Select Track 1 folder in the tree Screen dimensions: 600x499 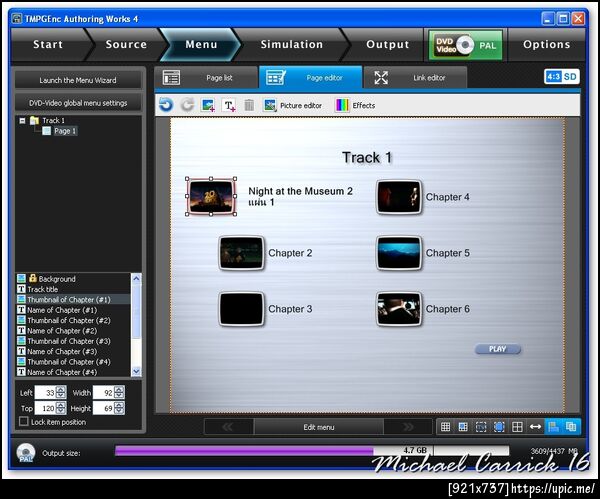click(x=48, y=121)
